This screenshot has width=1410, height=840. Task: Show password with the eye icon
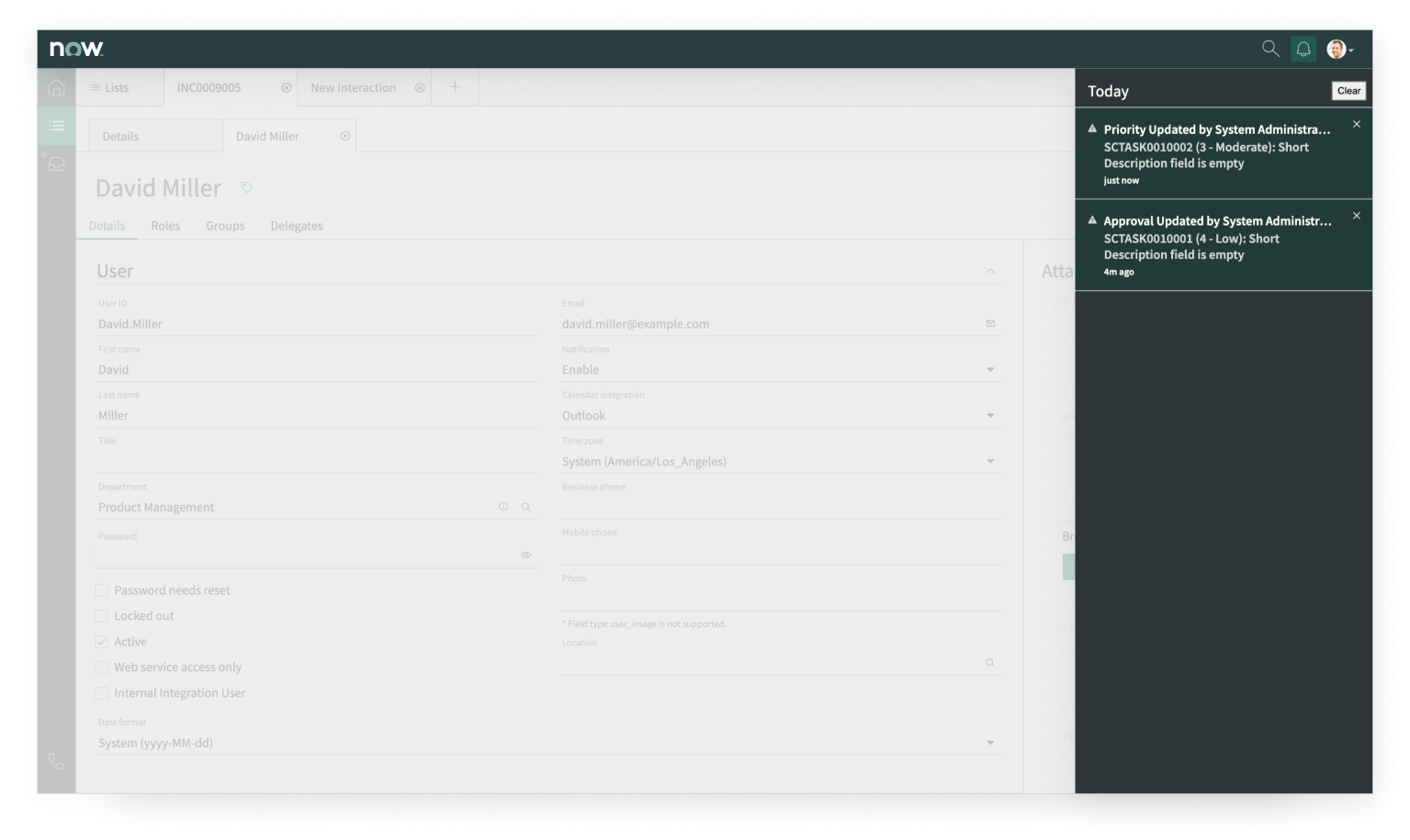coord(526,554)
